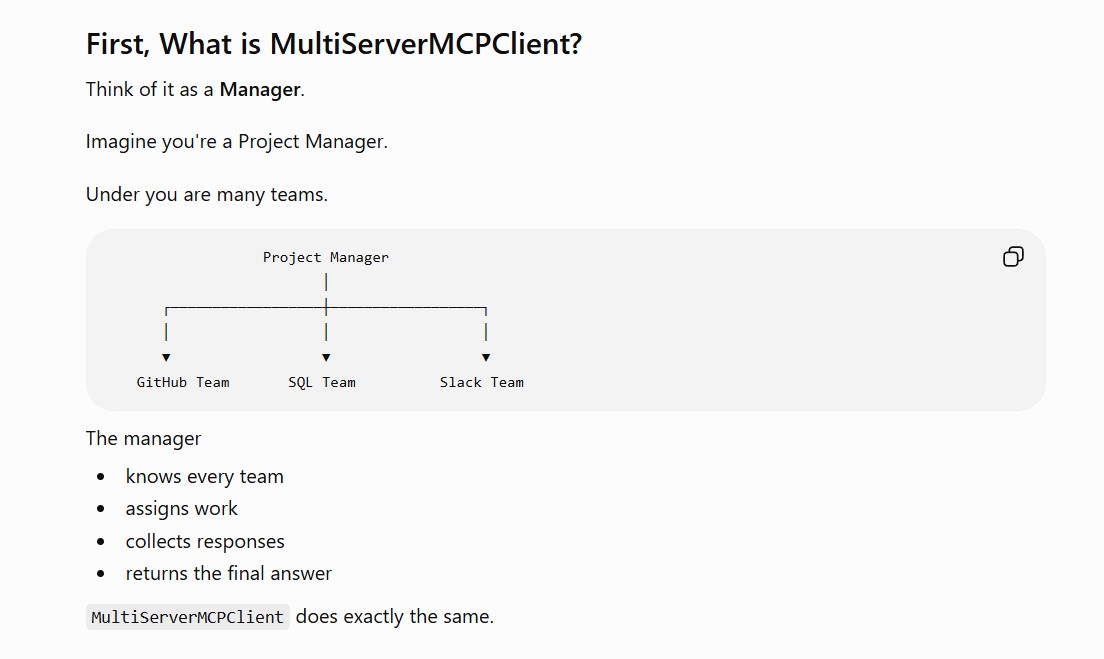Click the line 'Under you are many teams.'
The height and width of the screenshot is (659, 1104).
coord(207,194)
